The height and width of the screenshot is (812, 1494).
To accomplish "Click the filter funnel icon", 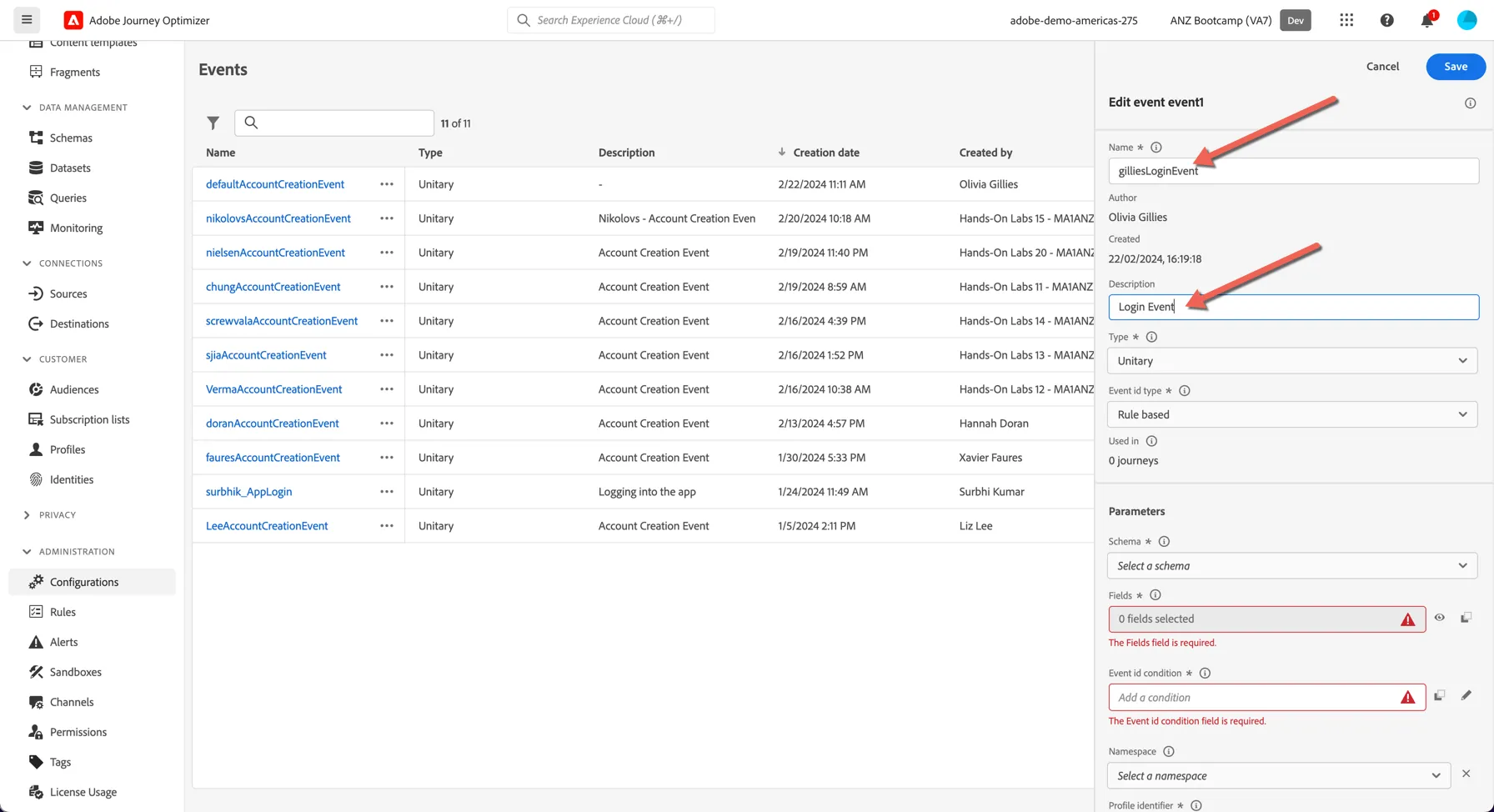I will (x=213, y=123).
